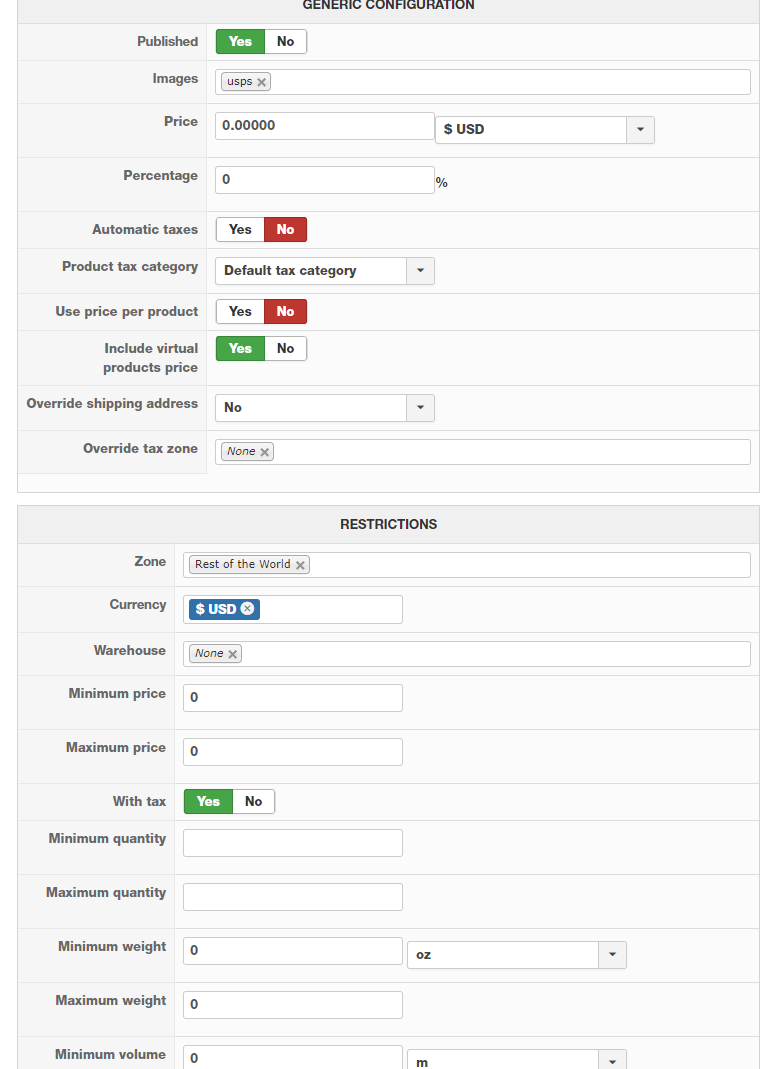Set Use price per product to Yes
The height and width of the screenshot is (1069, 774).
click(240, 312)
